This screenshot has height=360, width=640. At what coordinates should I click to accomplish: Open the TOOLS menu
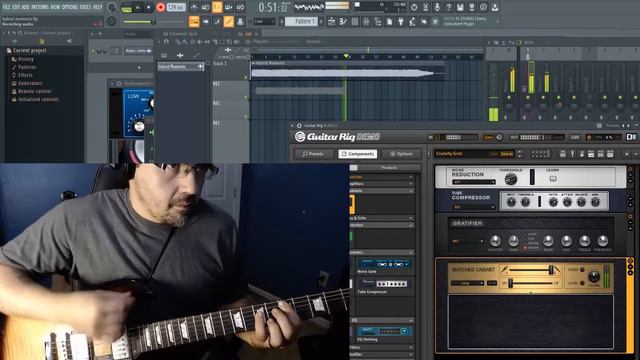pos(85,7)
